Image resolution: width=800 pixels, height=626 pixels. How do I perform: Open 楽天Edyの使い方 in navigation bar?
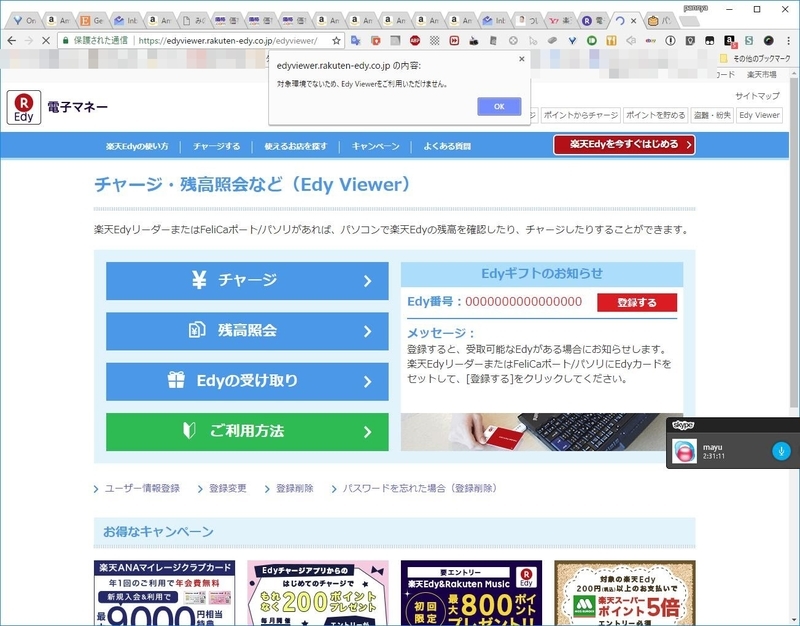click(x=137, y=146)
